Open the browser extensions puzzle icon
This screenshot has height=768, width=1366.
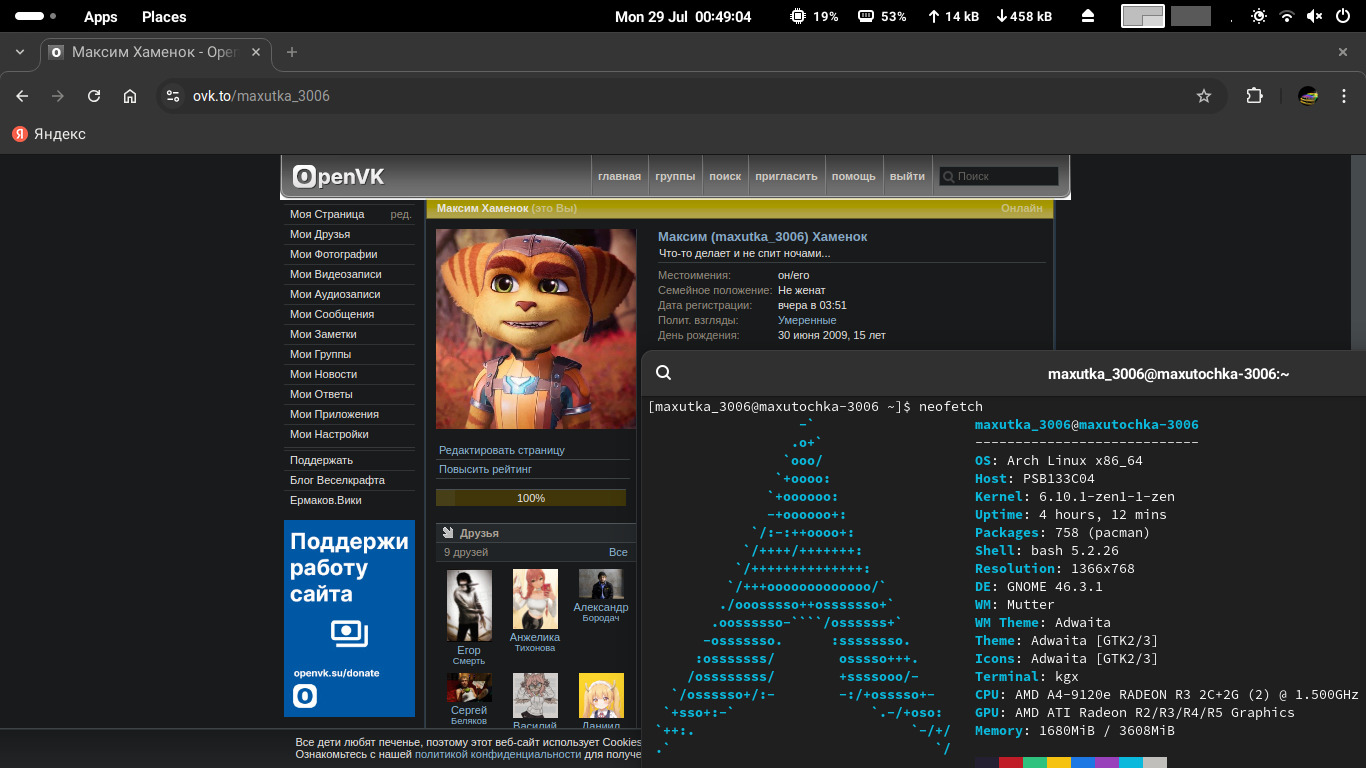pos(1254,96)
